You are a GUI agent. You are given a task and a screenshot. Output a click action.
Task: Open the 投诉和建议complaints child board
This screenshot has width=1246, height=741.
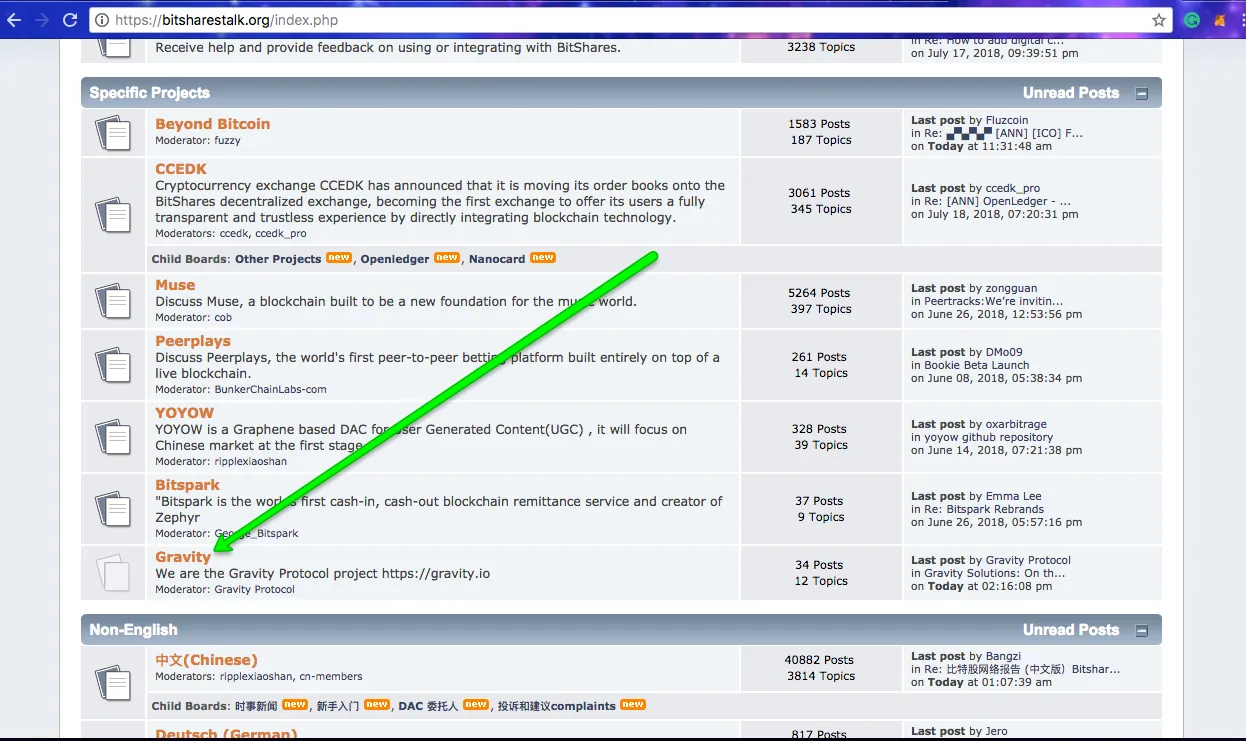557,706
